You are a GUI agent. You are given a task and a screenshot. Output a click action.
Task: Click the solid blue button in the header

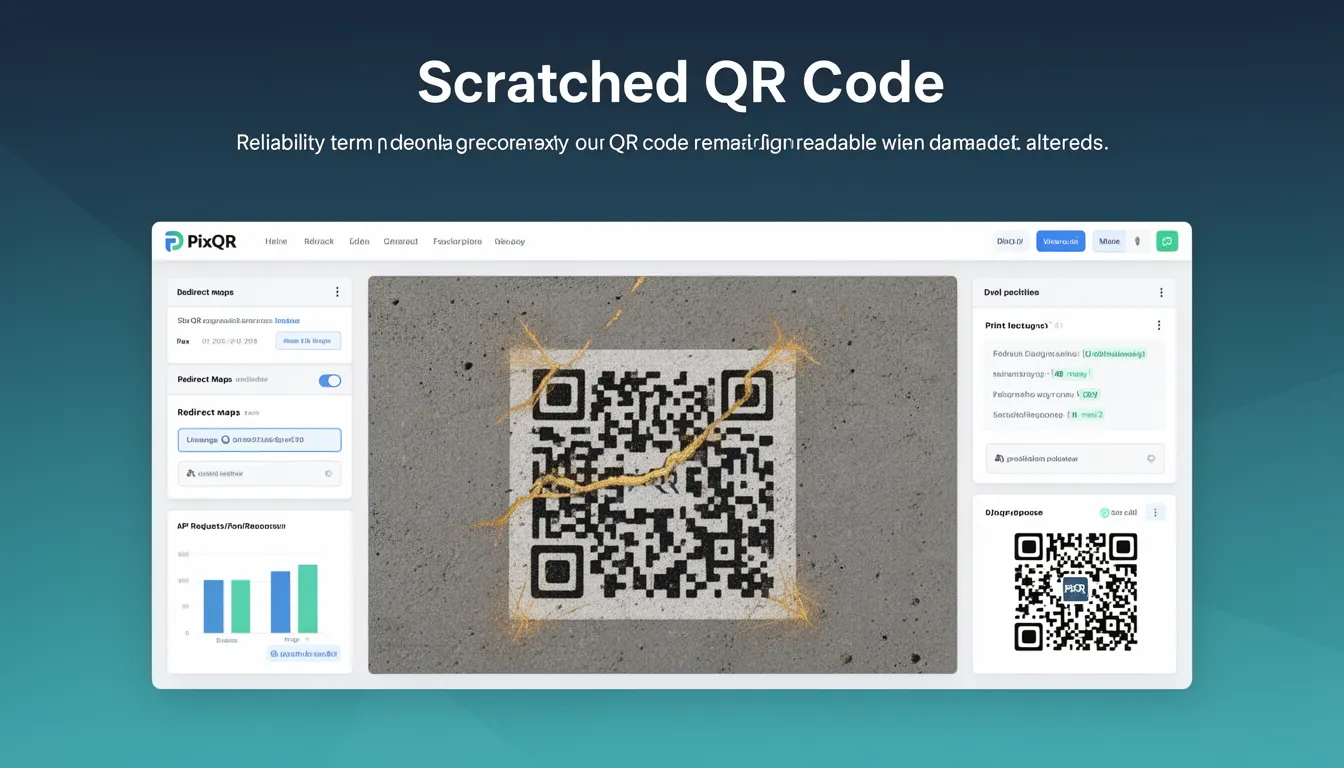point(1060,241)
